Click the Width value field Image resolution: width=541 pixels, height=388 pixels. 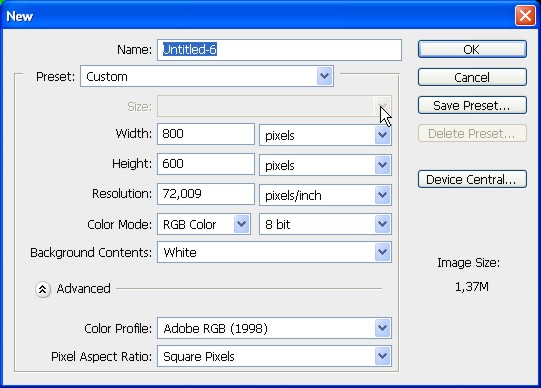(206, 134)
